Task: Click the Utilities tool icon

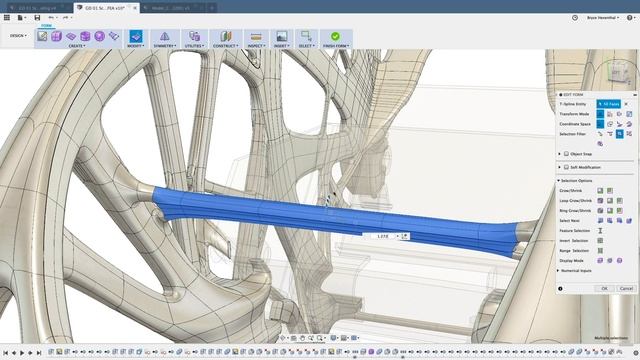Action: pyautogui.click(x=194, y=36)
